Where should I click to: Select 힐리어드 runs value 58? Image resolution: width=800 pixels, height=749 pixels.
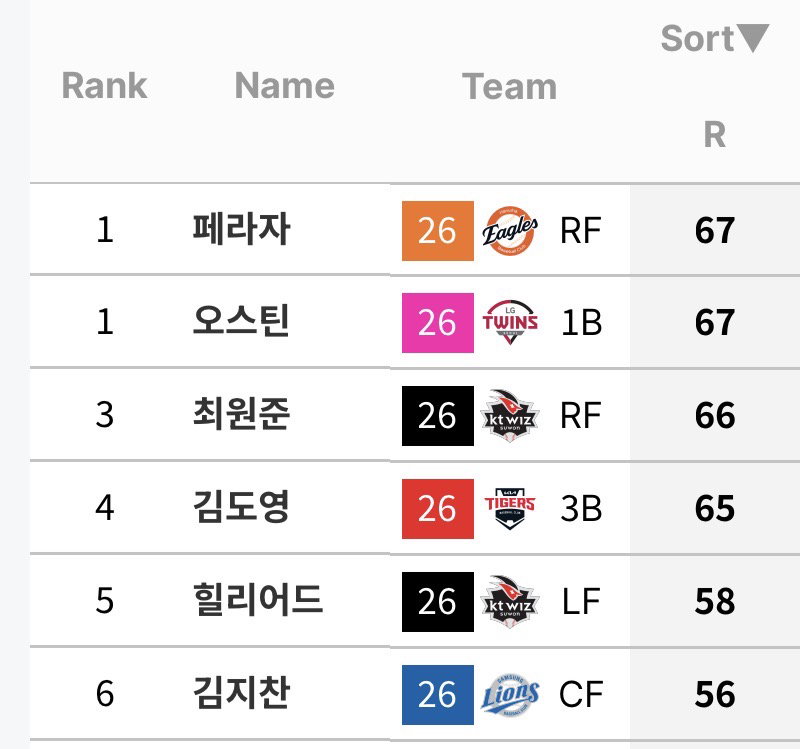click(x=715, y=602)
